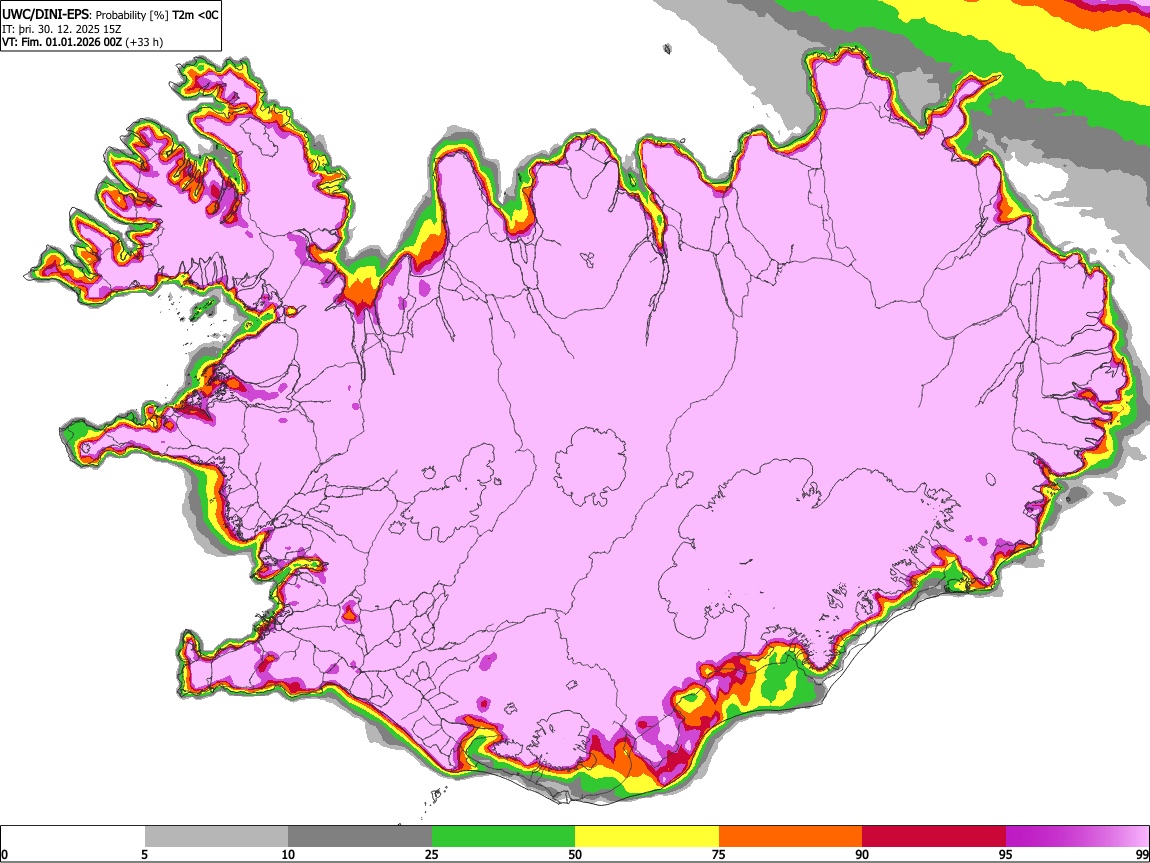Click the 'Probability [%] T2m <0C' label
The height and width of the screenshot is (863, 1150).
coord(157,15)
